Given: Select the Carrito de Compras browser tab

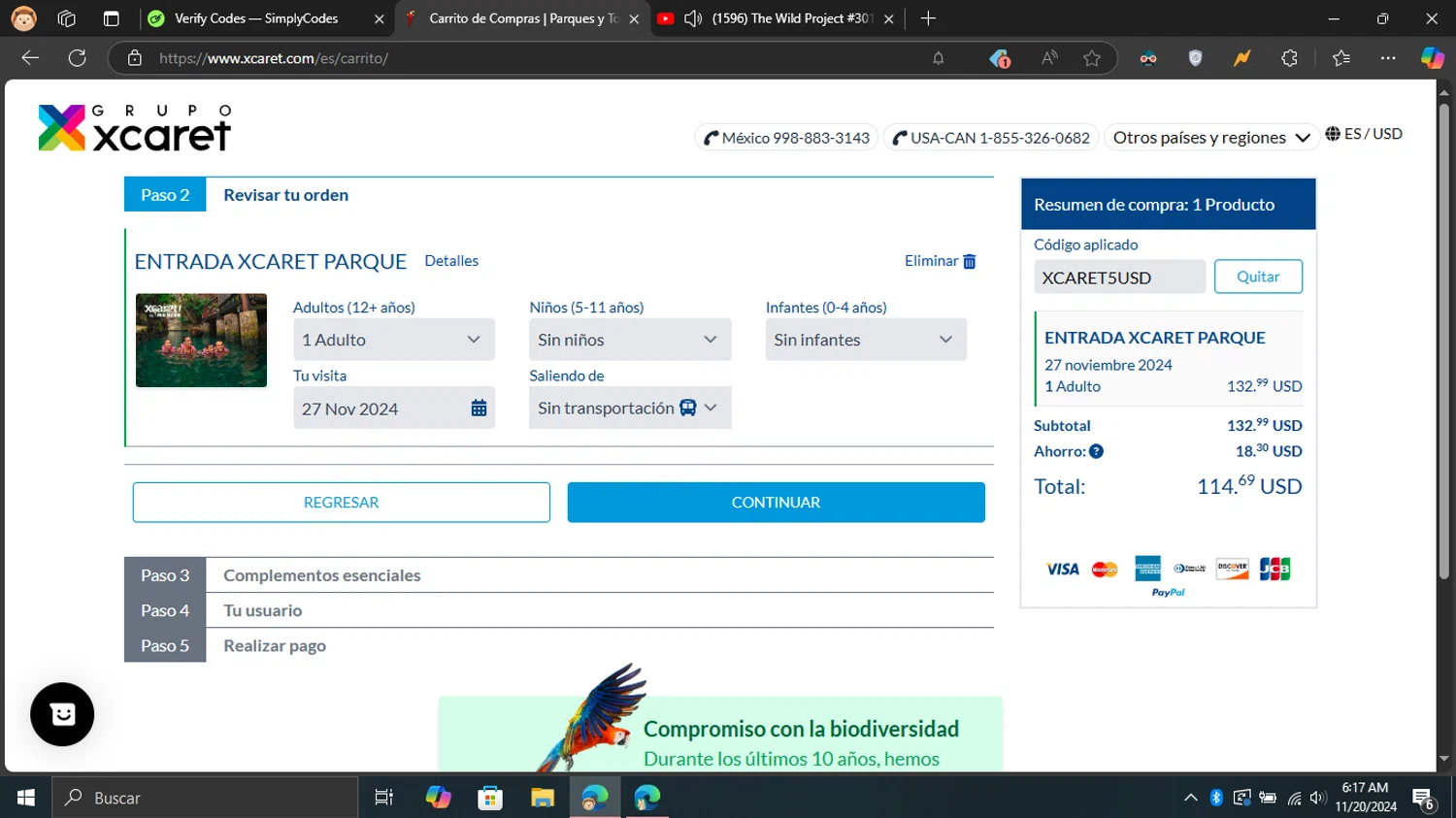Looking at the screenshot, I should [524, 18].
